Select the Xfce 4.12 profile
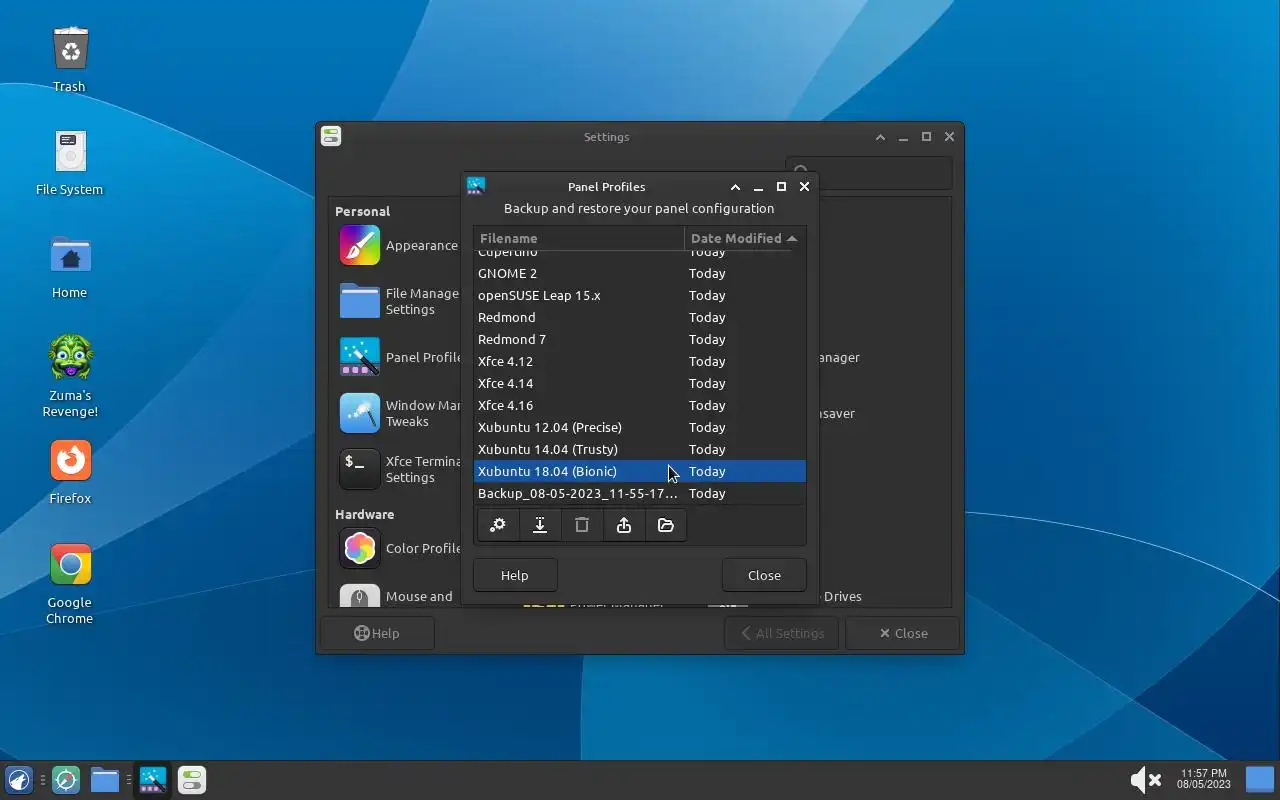The height and width of the screenshot is (800, 1280). pyautogui.click(x=640, y=361)
